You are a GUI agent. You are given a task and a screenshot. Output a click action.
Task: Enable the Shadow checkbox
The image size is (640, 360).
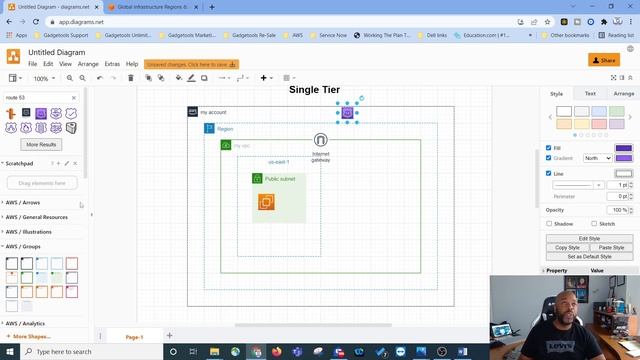pos(549,224)
